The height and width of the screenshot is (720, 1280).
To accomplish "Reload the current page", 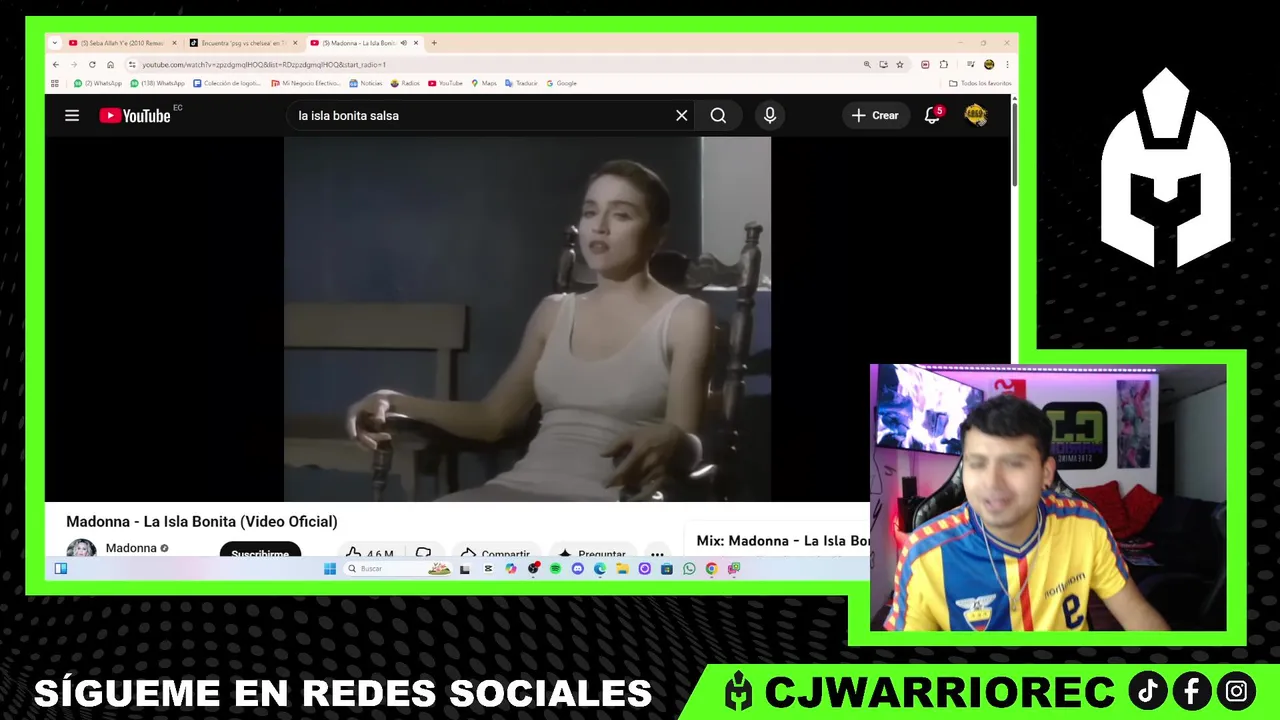I will click(92, 64).
